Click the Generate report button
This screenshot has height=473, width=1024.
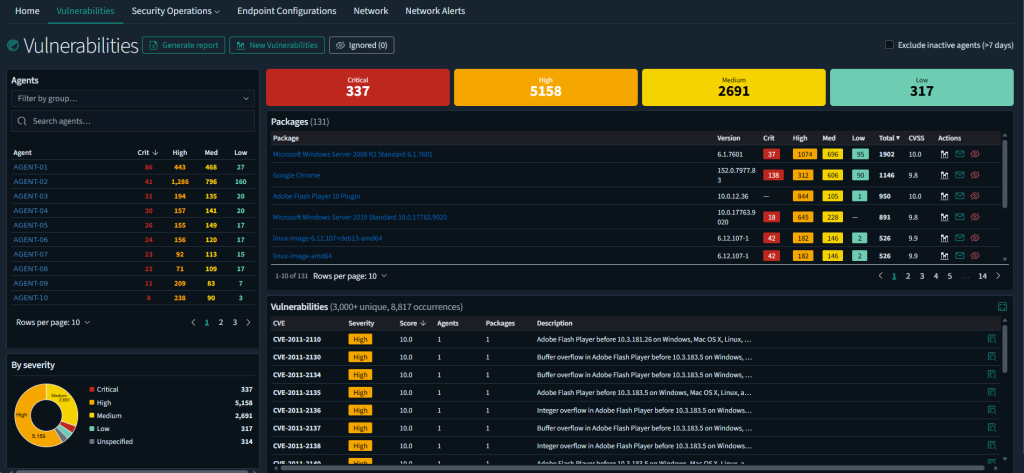point(184,45)
